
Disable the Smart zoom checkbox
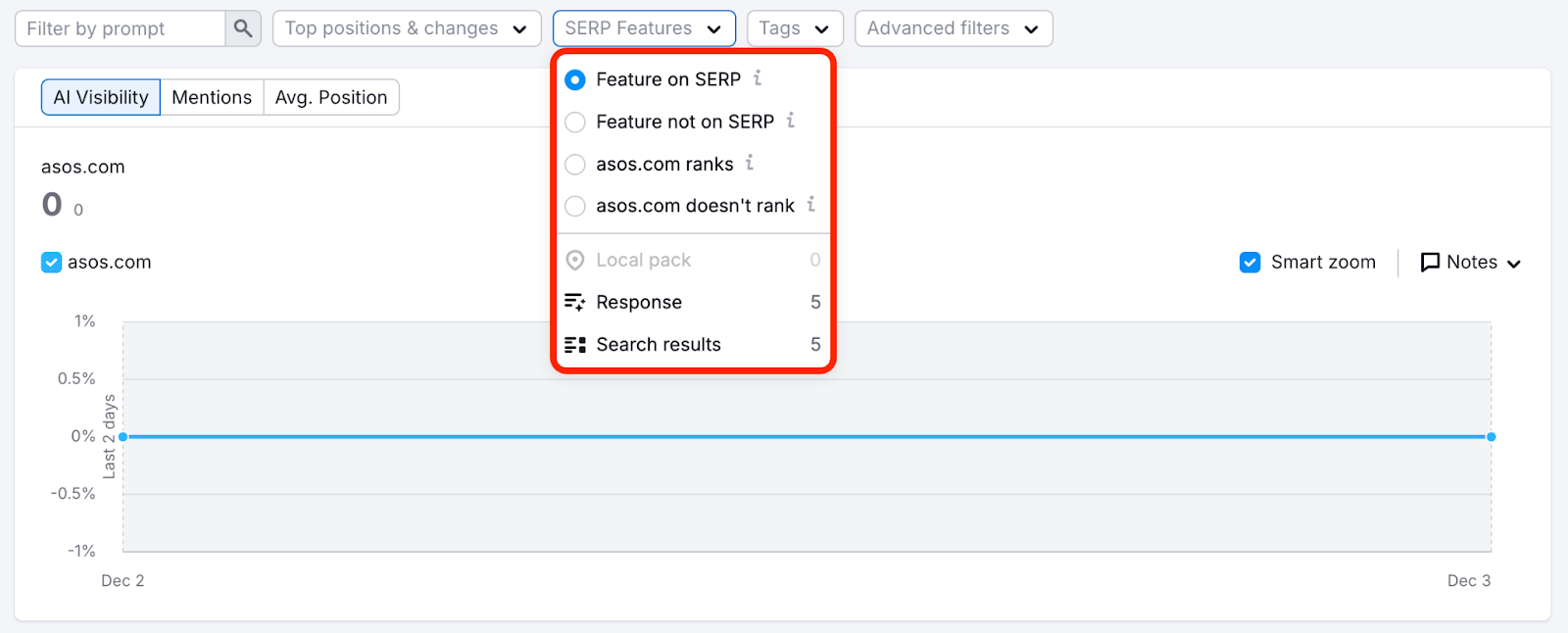tap(1250, 262)
